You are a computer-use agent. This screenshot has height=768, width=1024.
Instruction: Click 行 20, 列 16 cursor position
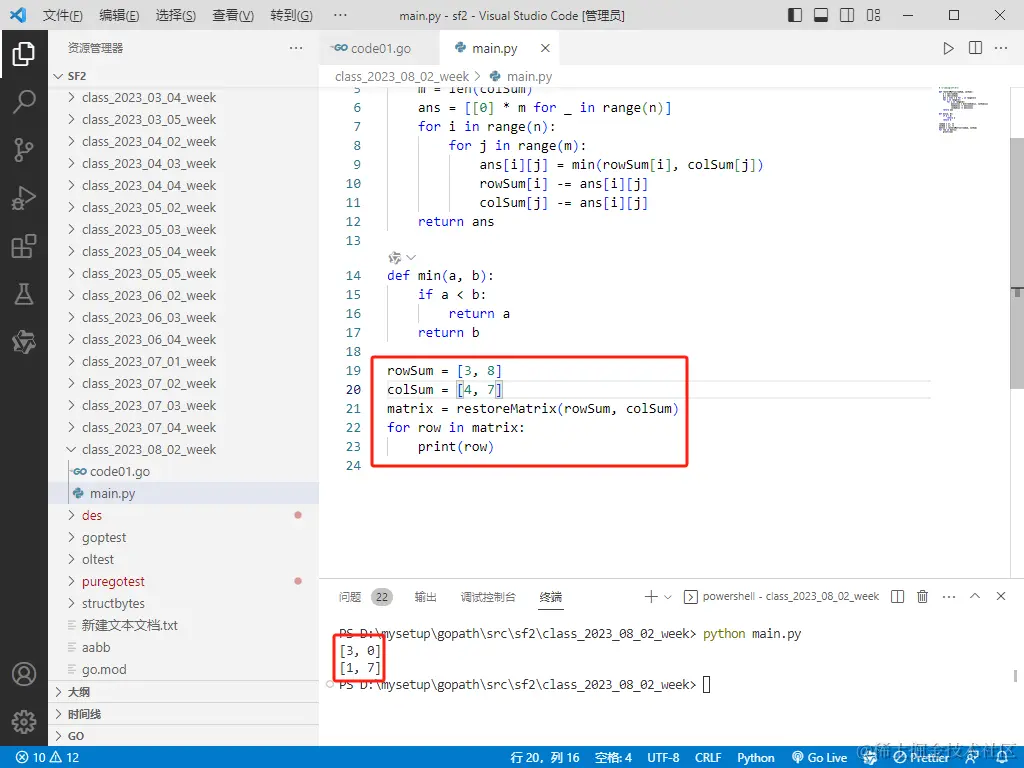point(545,758)
